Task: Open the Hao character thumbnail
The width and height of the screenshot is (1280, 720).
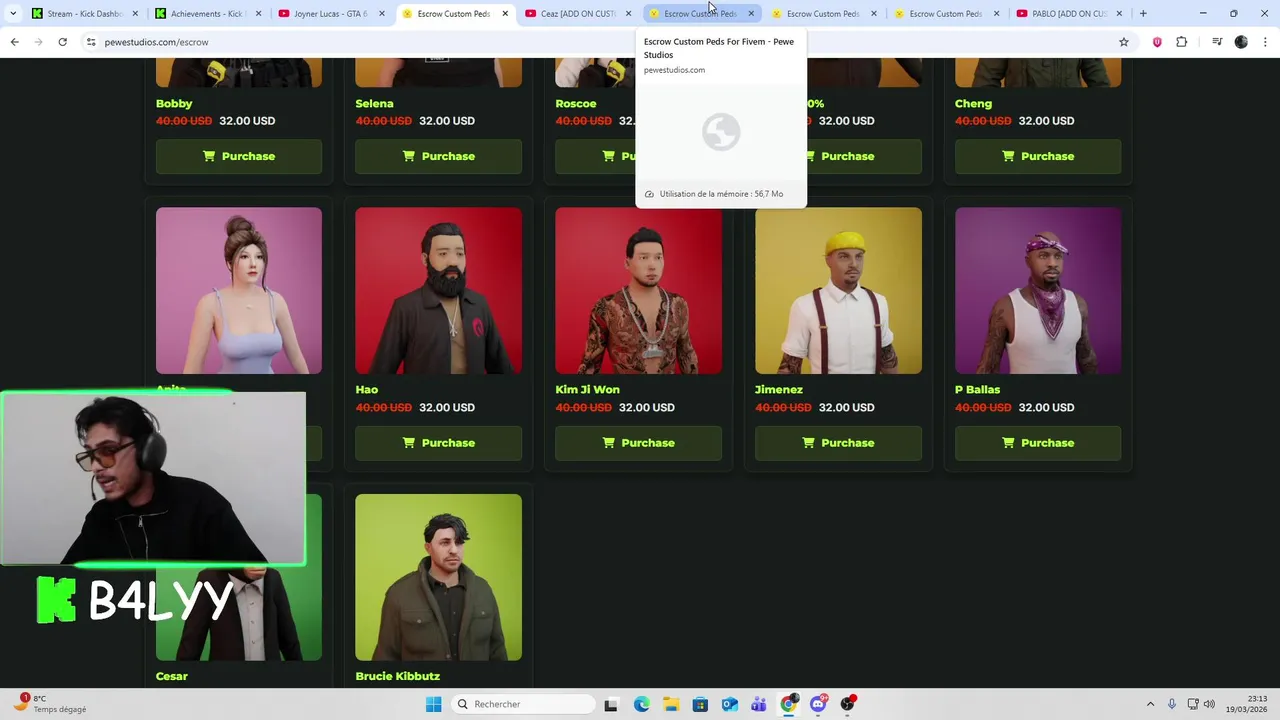Action: [x=438, y=291]
